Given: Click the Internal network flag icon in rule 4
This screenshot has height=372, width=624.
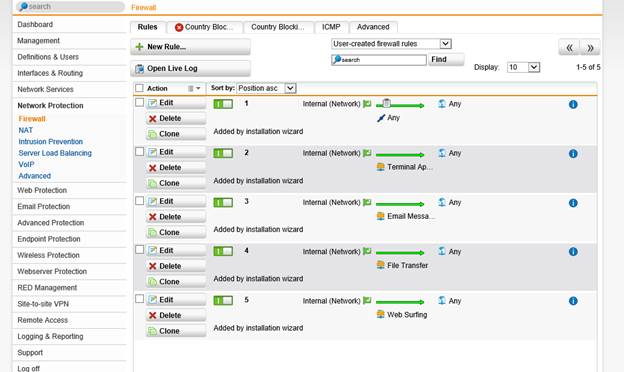Looking at the screenshot, I should [x=367, y=251].
